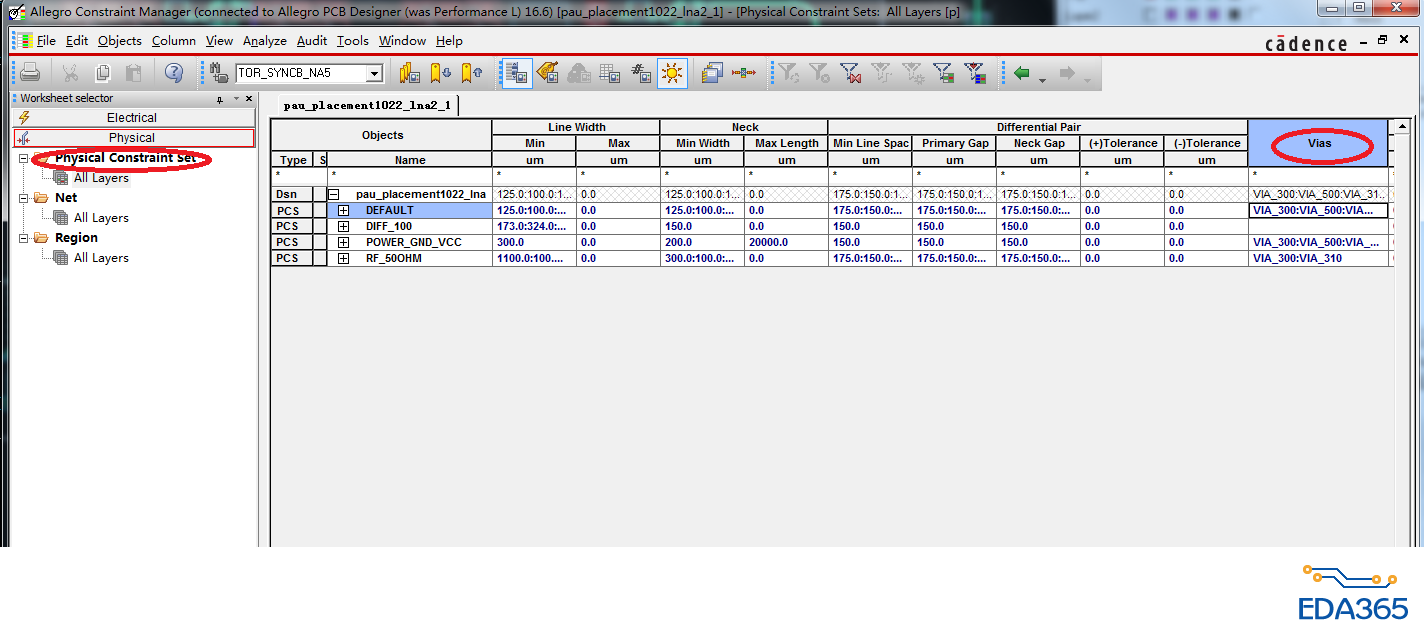This screenshot has width=1424, height=630.
Task: Click the Cut scissors icon
Action: click(x=70, y=73)
